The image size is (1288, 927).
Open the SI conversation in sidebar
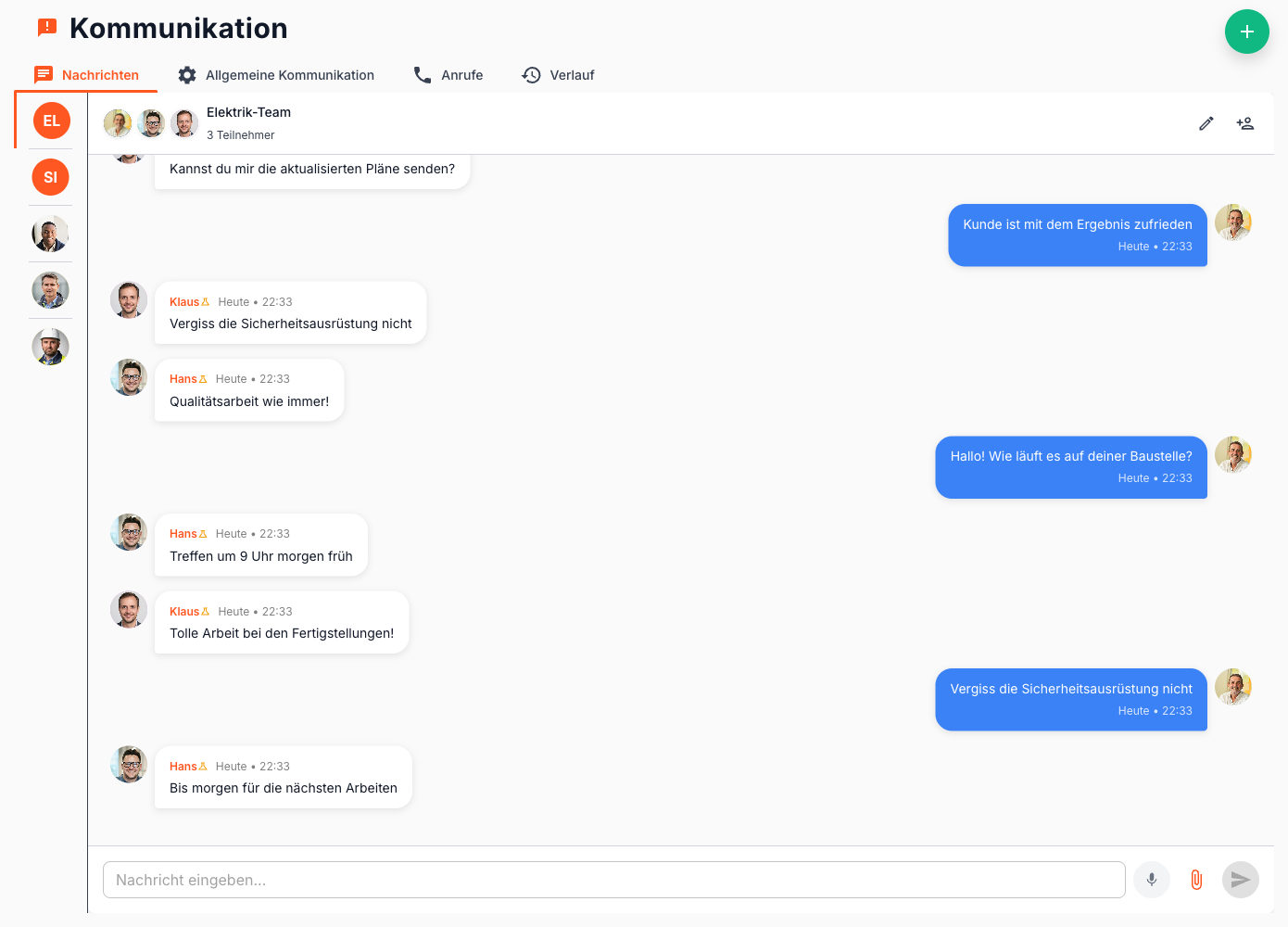point(51,177)
